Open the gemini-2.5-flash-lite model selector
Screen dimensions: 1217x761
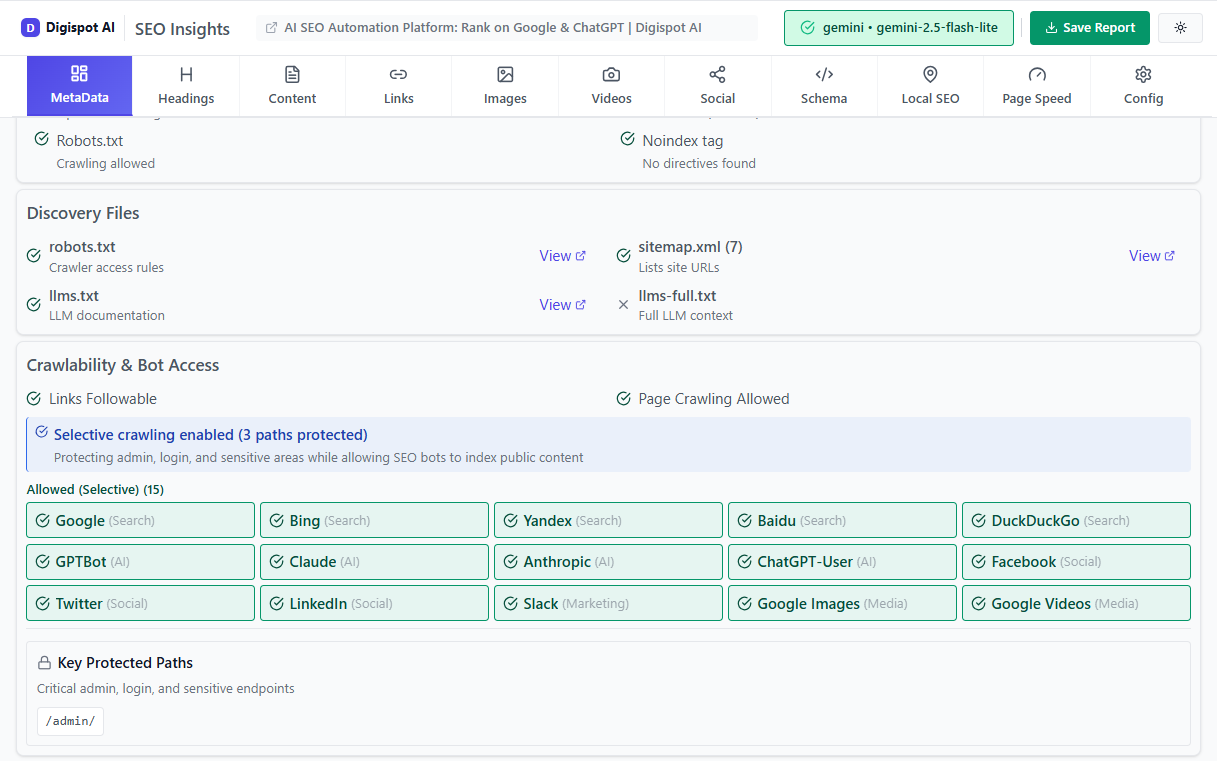pyautogui.click(x=898, y=27)
